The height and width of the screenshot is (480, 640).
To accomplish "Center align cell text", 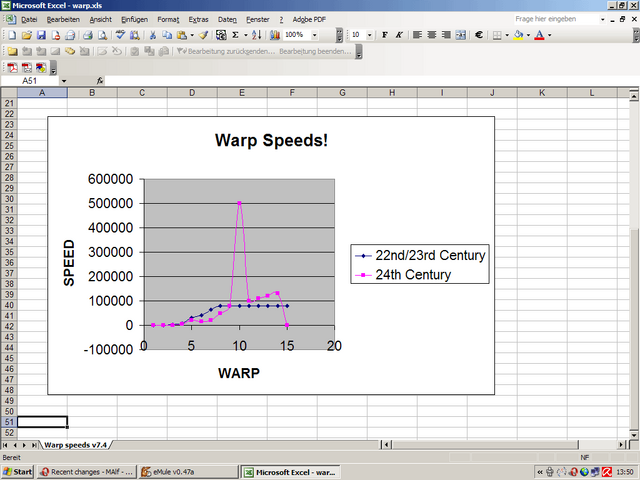I will [432, 35].
